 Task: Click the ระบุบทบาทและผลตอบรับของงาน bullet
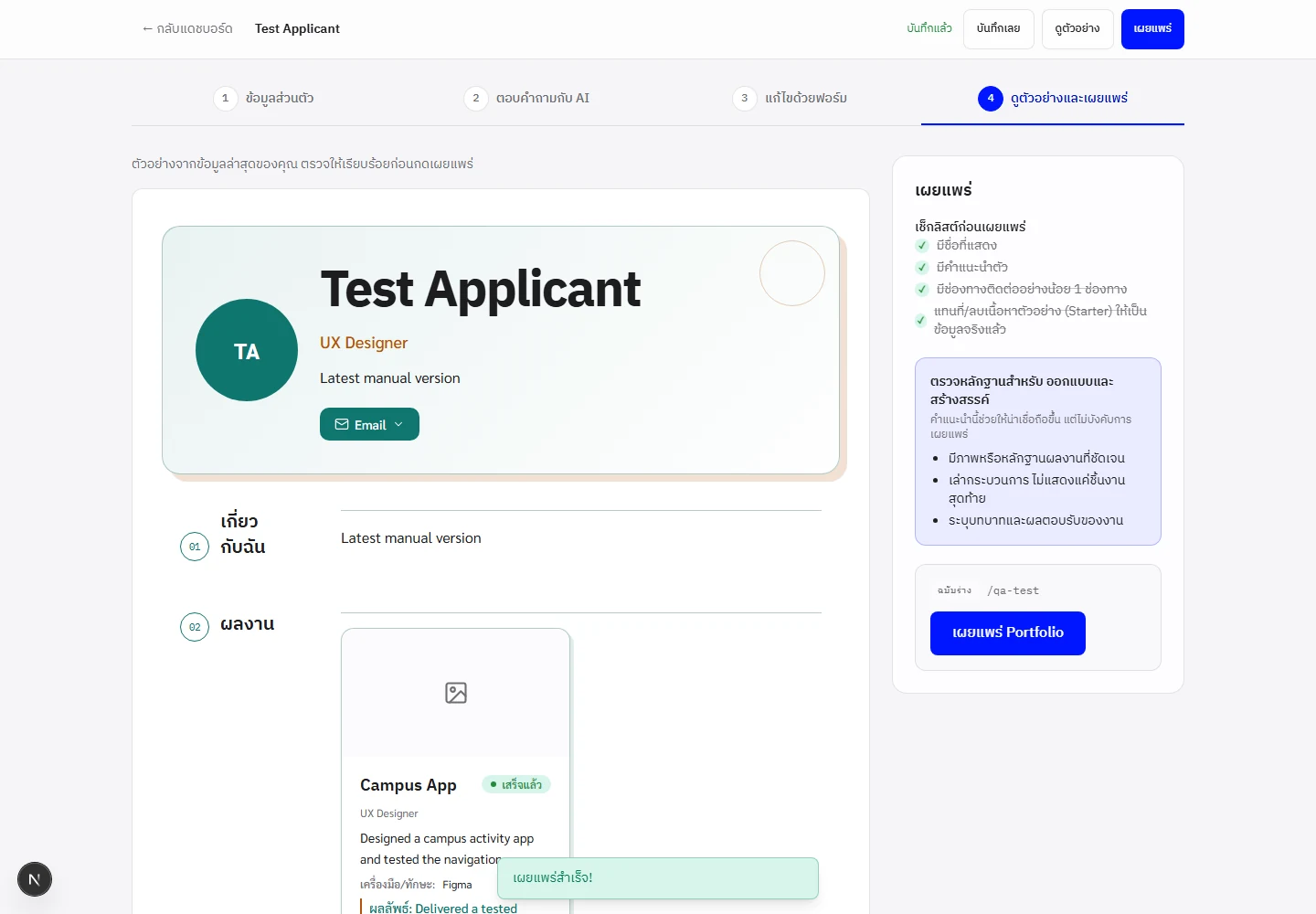[1036, 520]
